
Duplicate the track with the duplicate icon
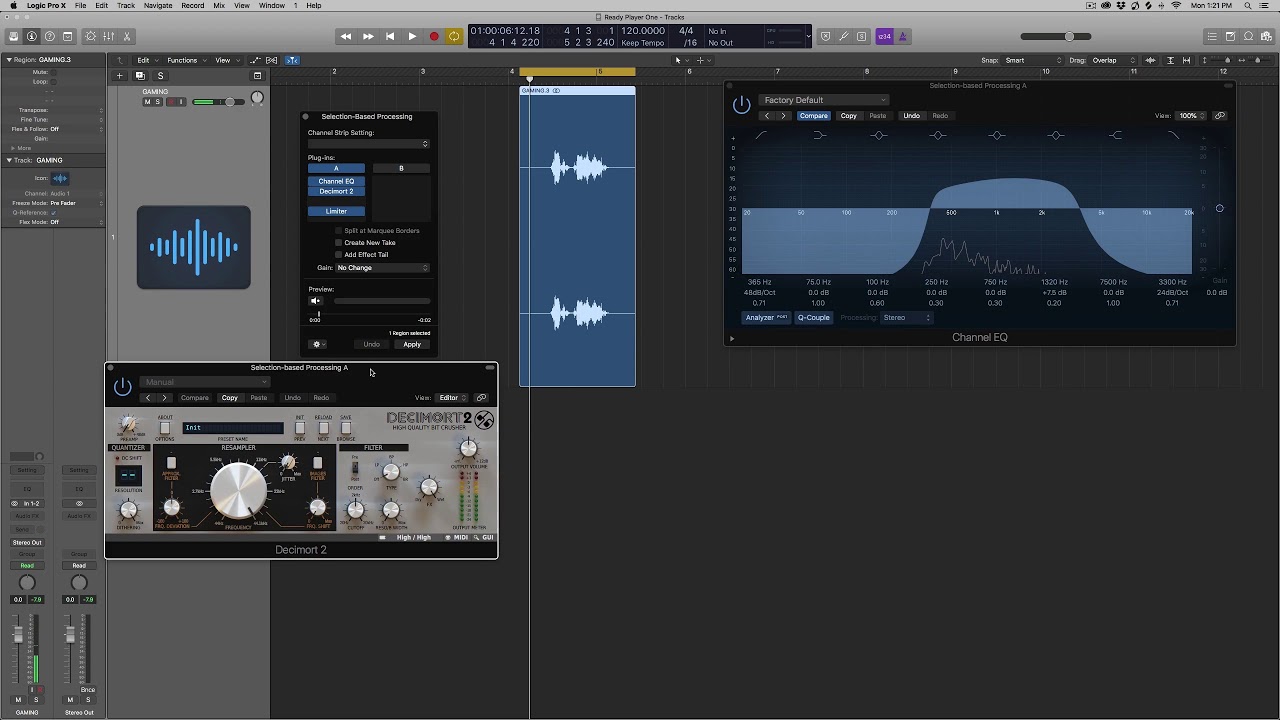140,76
